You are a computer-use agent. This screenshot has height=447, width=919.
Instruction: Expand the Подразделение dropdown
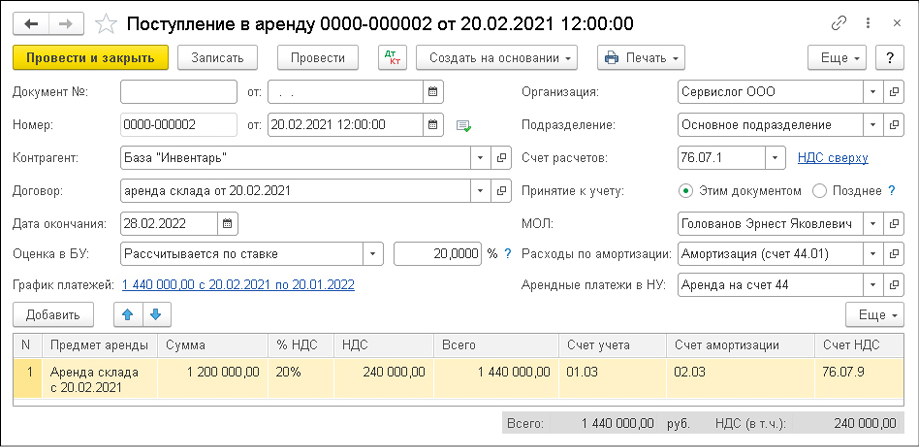(x=873, y=124)
